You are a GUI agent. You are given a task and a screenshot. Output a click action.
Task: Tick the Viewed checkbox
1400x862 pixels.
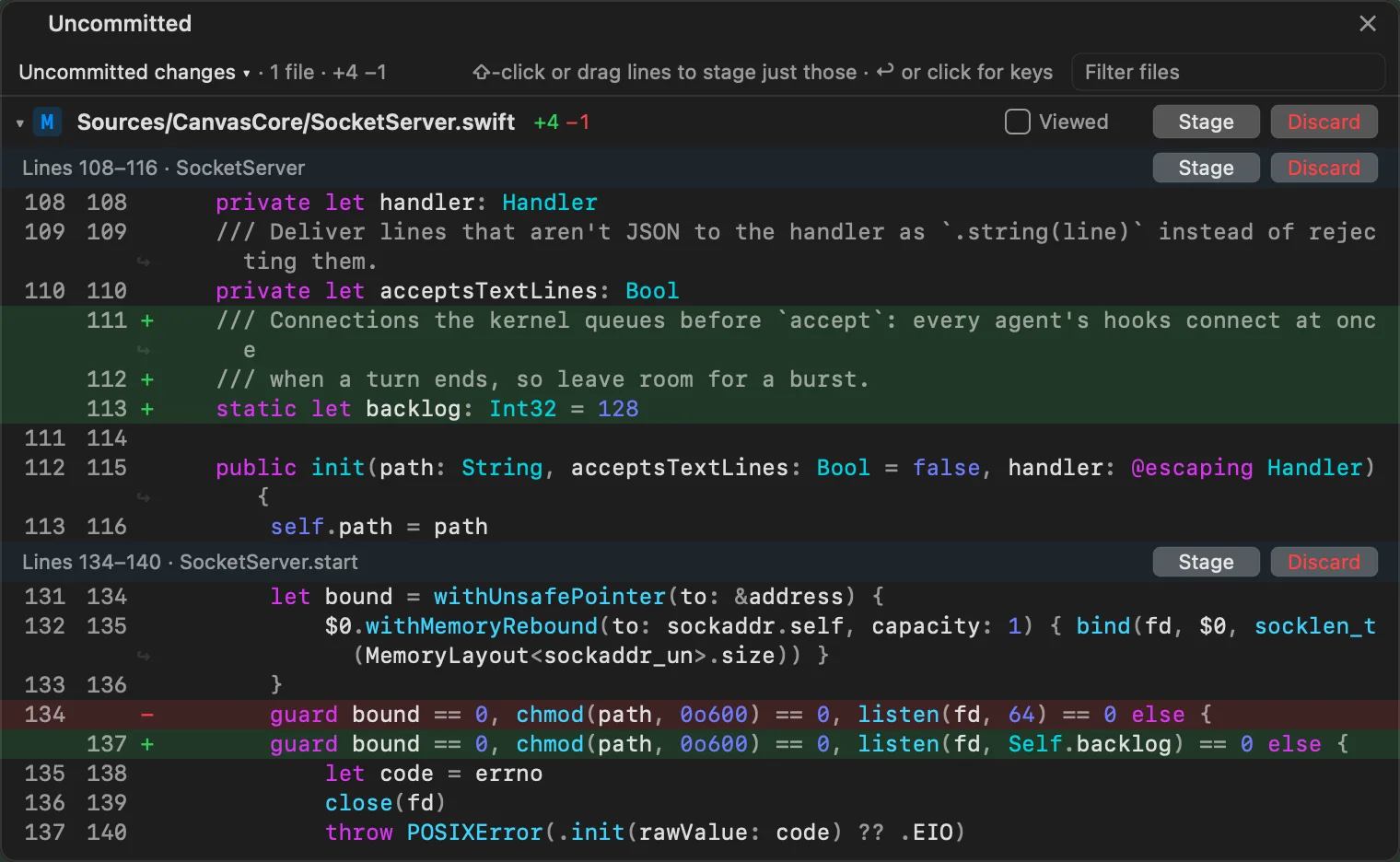pos(1017,122)
